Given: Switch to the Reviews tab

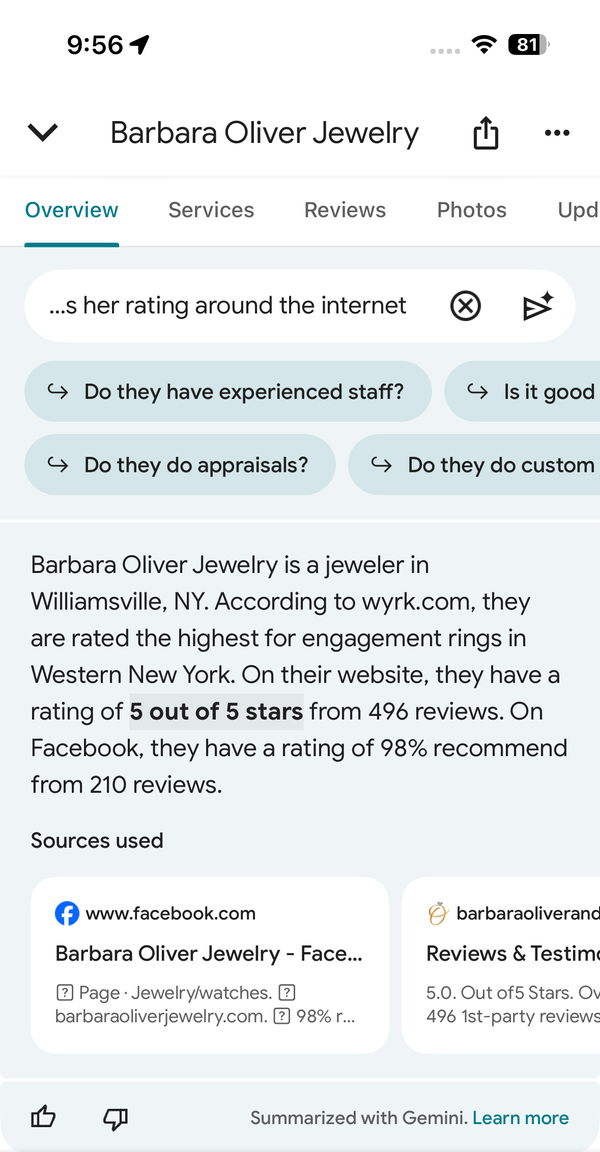Looking at the screenshot, I should 345,210.
